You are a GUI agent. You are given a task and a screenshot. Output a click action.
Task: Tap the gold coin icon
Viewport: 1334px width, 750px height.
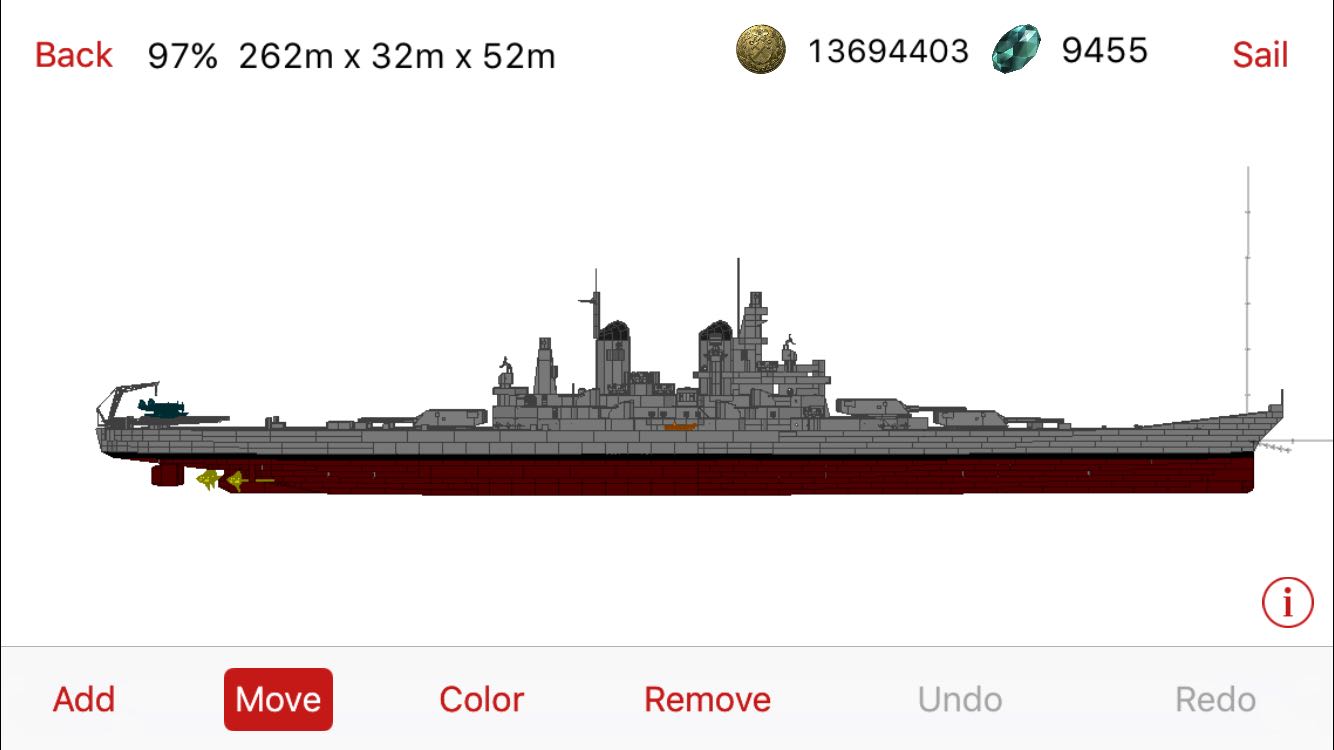[x=761, y=50]
